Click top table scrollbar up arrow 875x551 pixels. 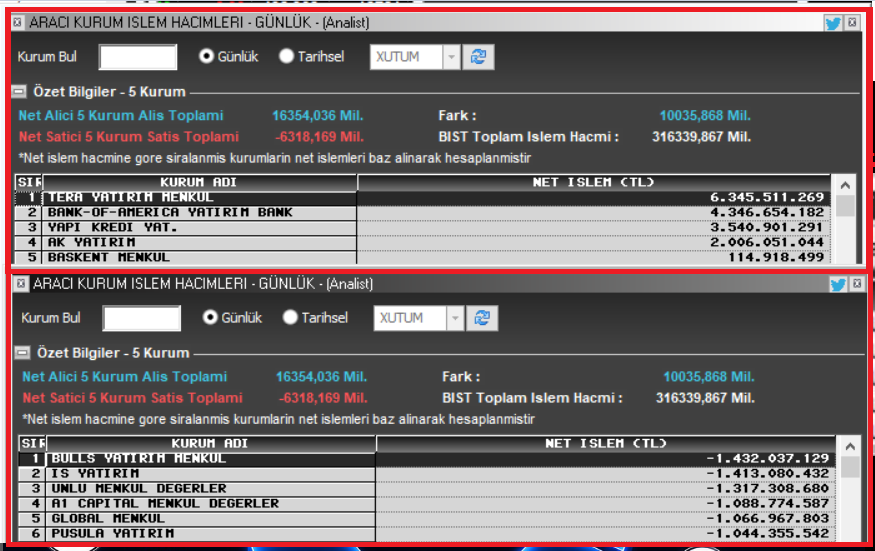coord(845,185)
